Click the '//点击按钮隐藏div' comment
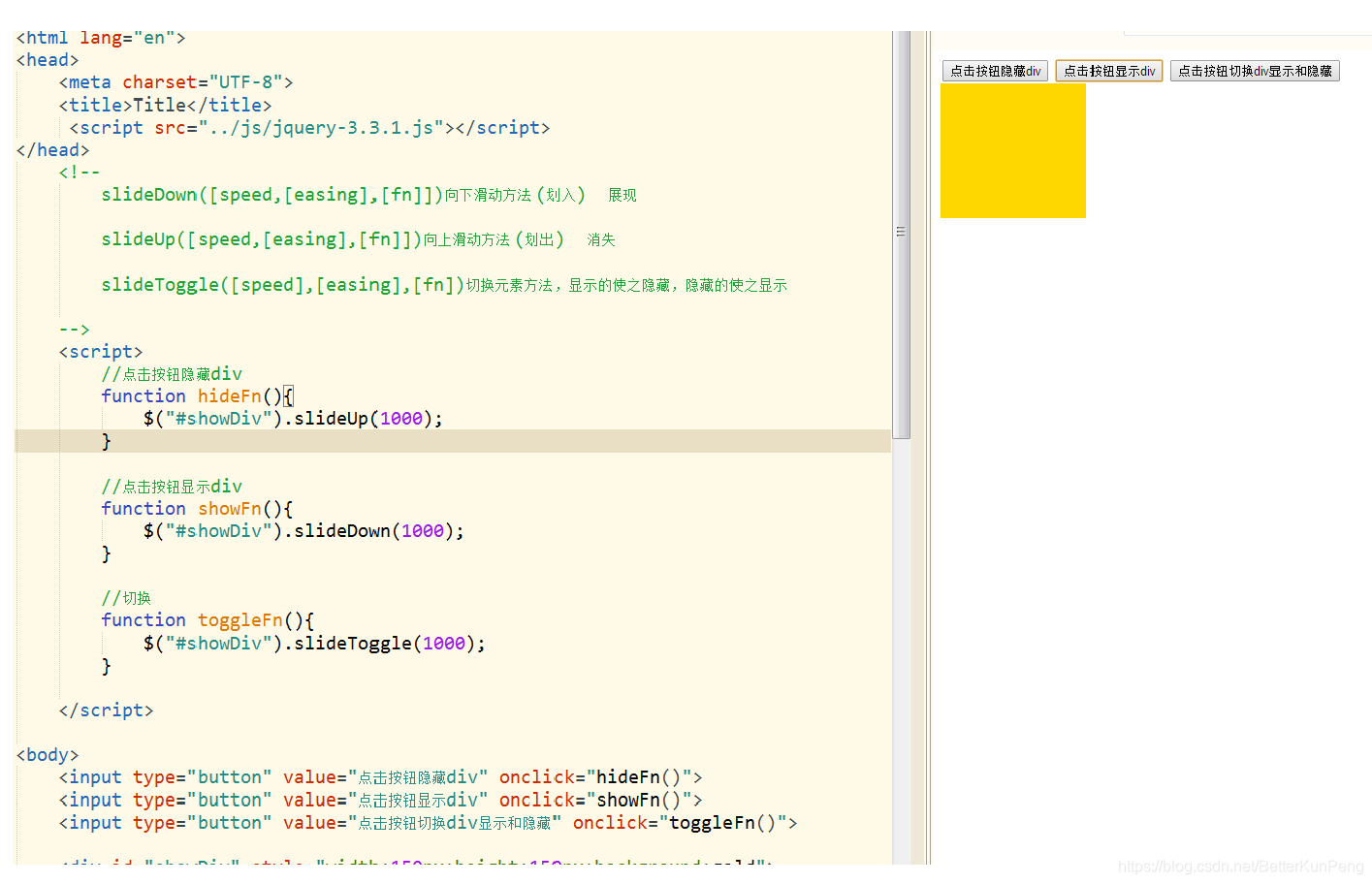1372x884 pixels. click(172, 374)
